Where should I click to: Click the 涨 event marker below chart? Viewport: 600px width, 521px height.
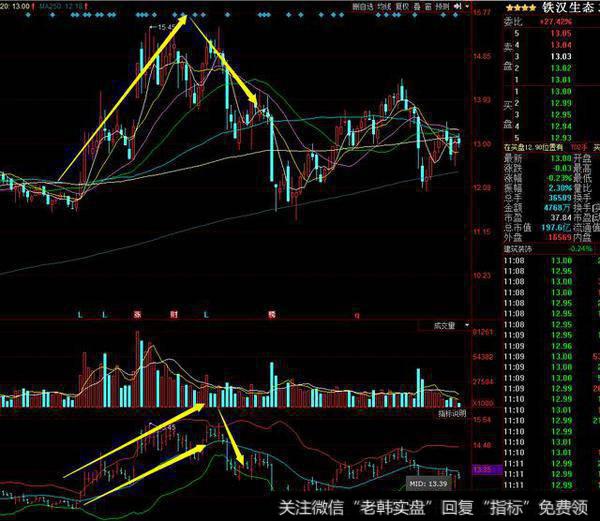click(138, 314)
